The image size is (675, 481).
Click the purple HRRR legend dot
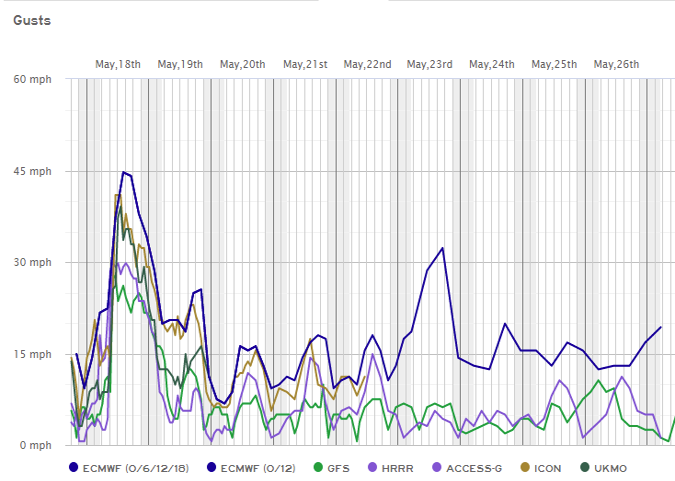click(x=372, y=468)
